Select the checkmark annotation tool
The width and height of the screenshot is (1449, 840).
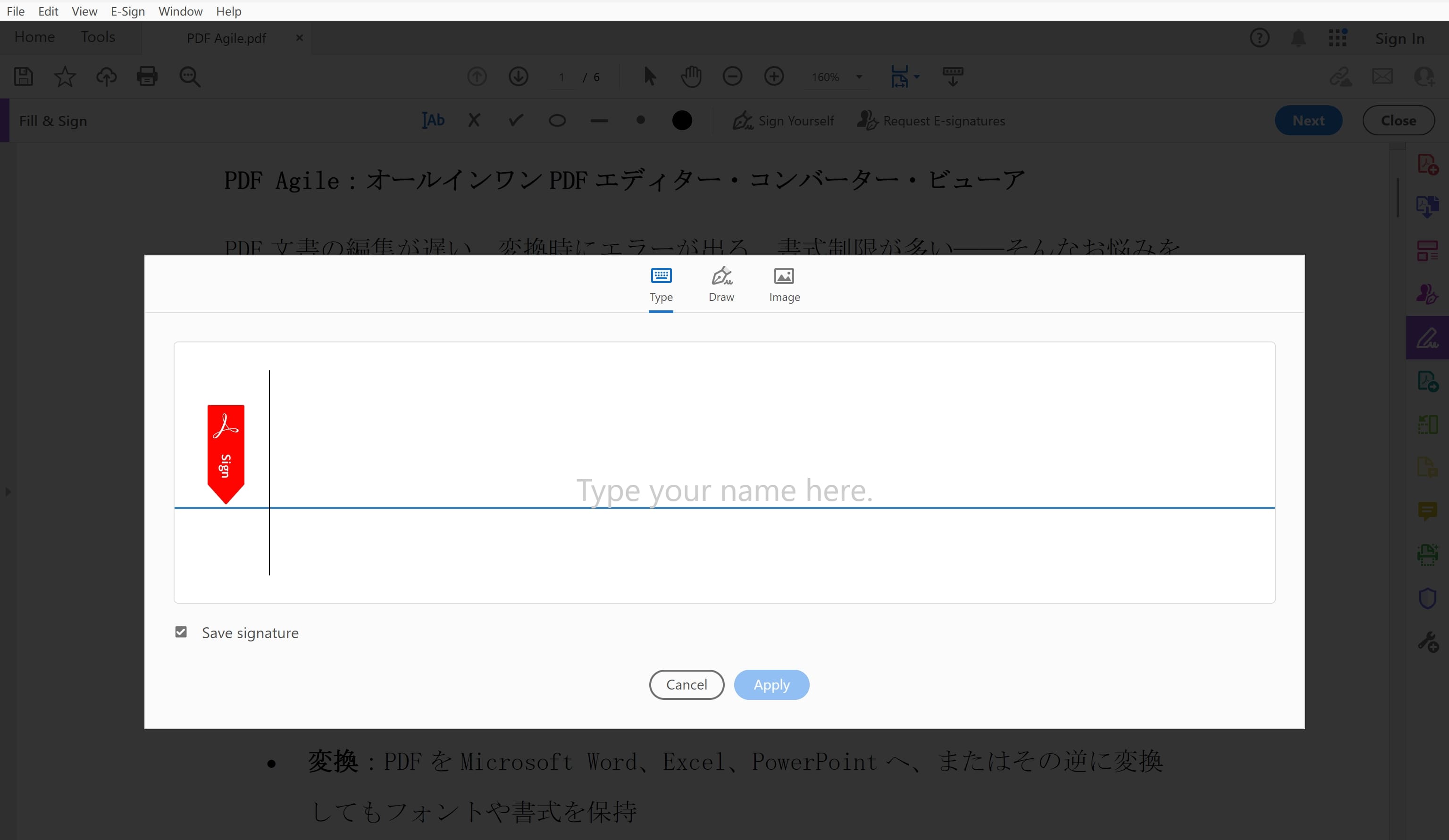click(515, 120)
